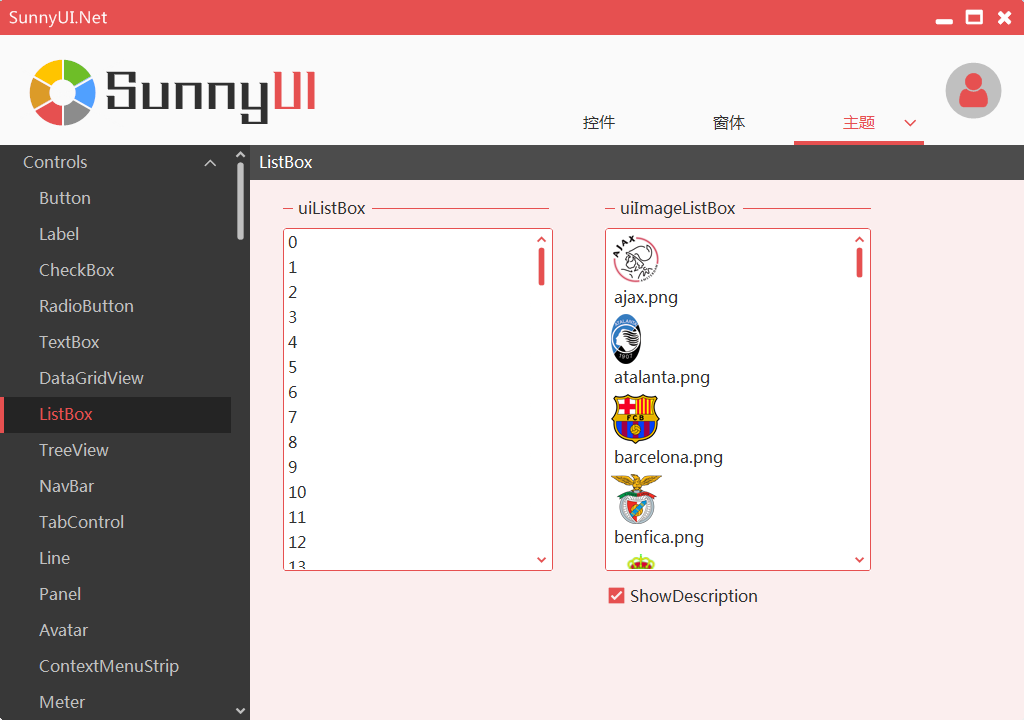Select the Benfica club crest image
The width and height of the screenshot is (1024, 720).
point(636,499)
